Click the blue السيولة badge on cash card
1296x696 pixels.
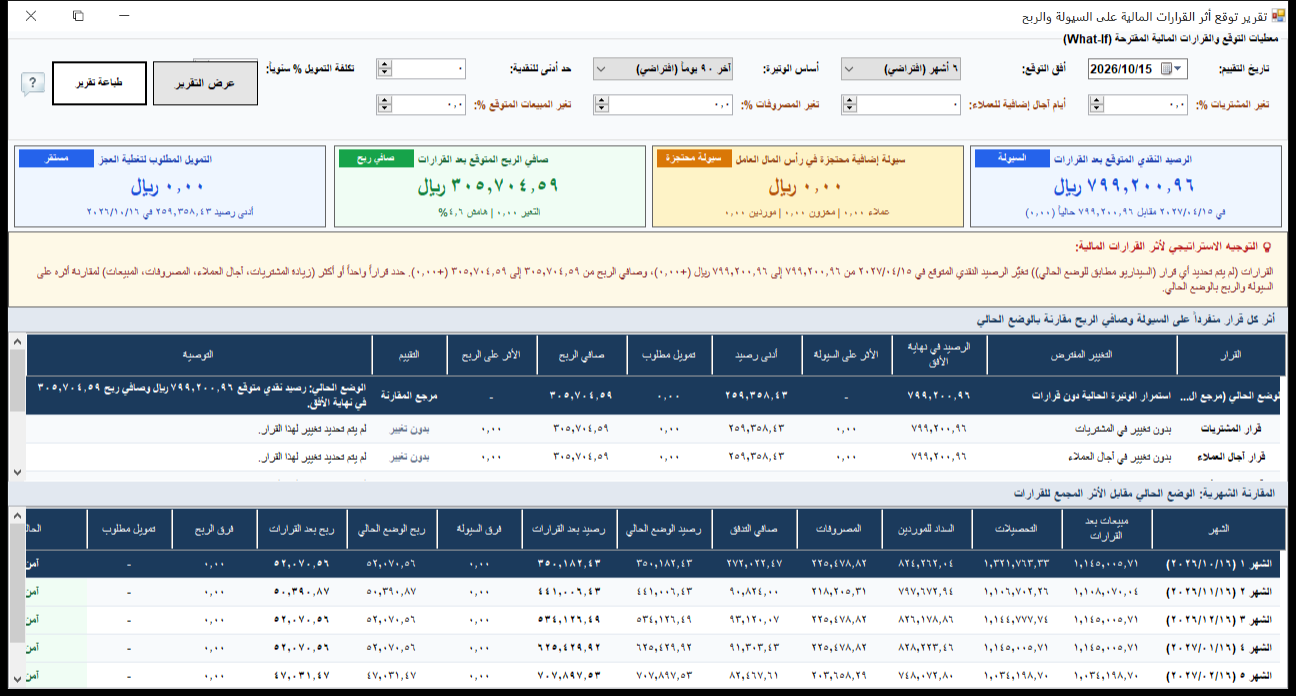[x=1012, y=159]
